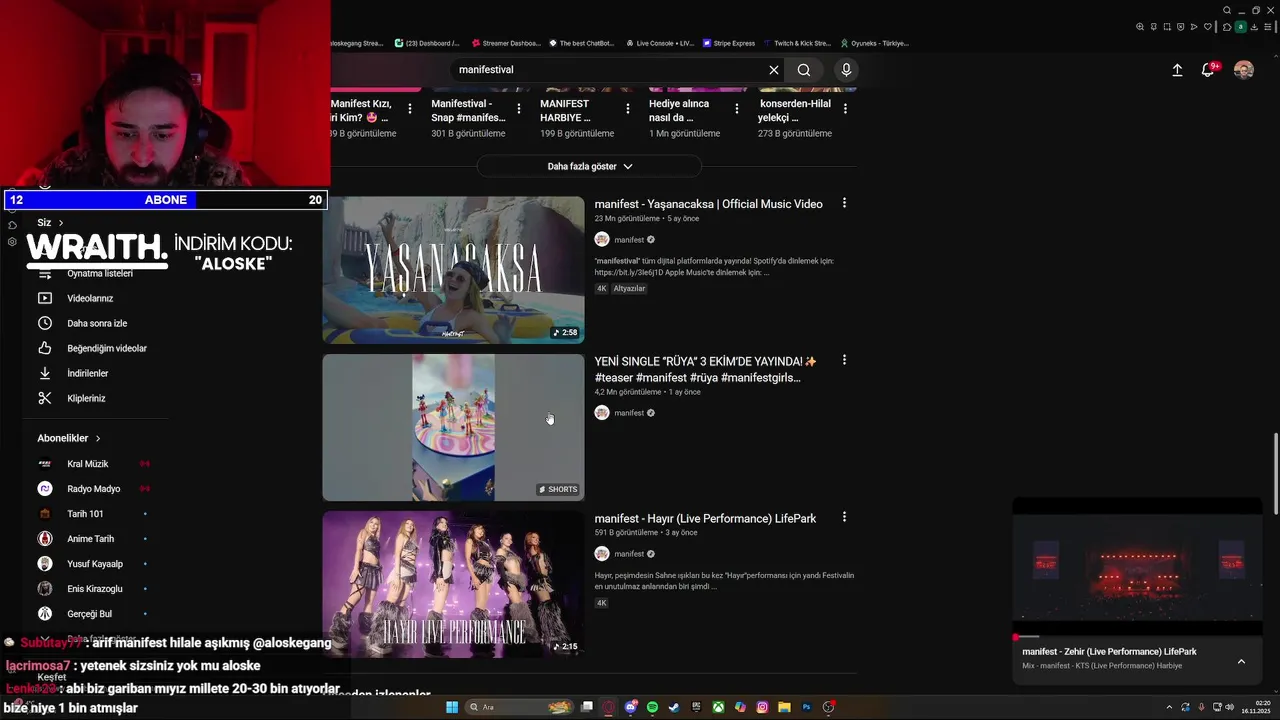Open options for Hediye alınca short
Viewport: 1280px width, 720px height.
[736, 109]
